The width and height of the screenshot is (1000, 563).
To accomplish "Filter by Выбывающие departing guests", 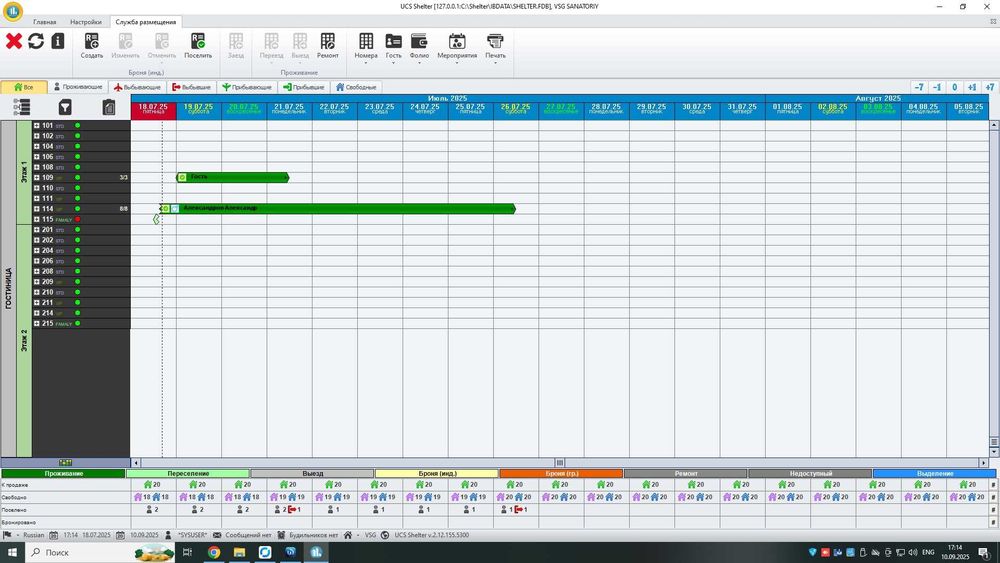I will point(137,87).
